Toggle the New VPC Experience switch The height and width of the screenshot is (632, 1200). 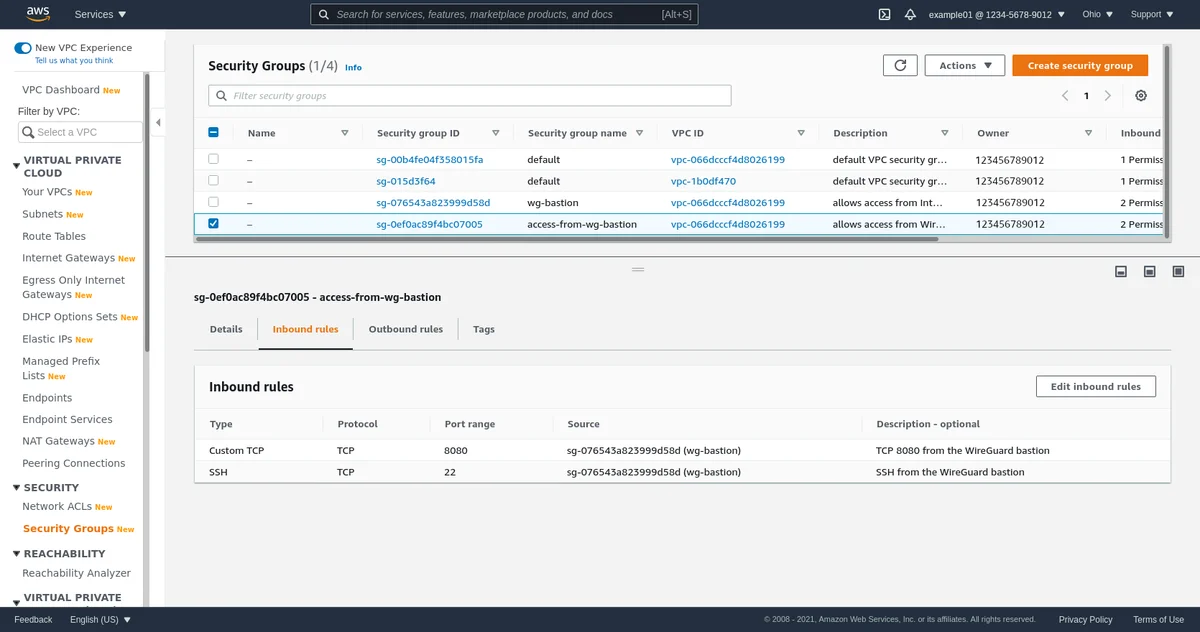point(23,48)
